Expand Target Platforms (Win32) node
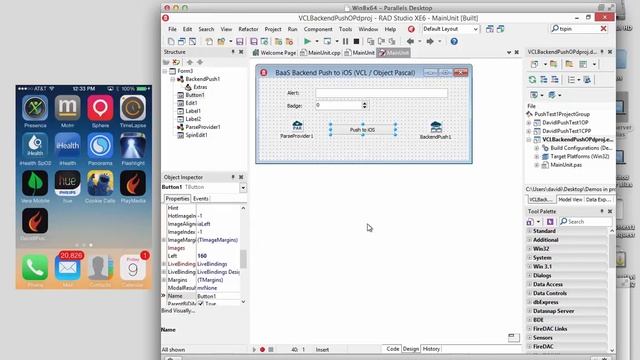 click(x=537, y=156)
